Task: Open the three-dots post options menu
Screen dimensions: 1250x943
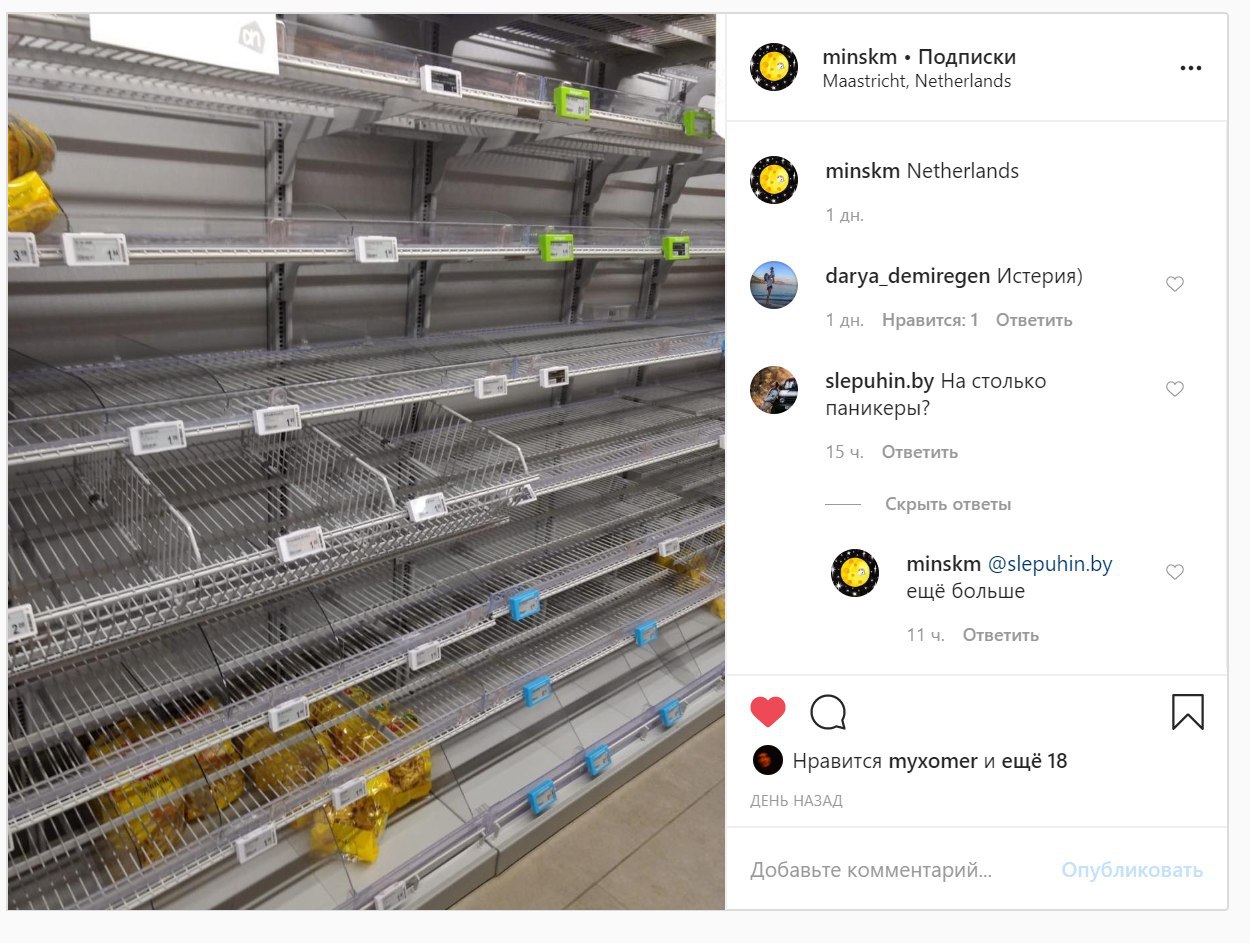Action: click(1189, 68)
